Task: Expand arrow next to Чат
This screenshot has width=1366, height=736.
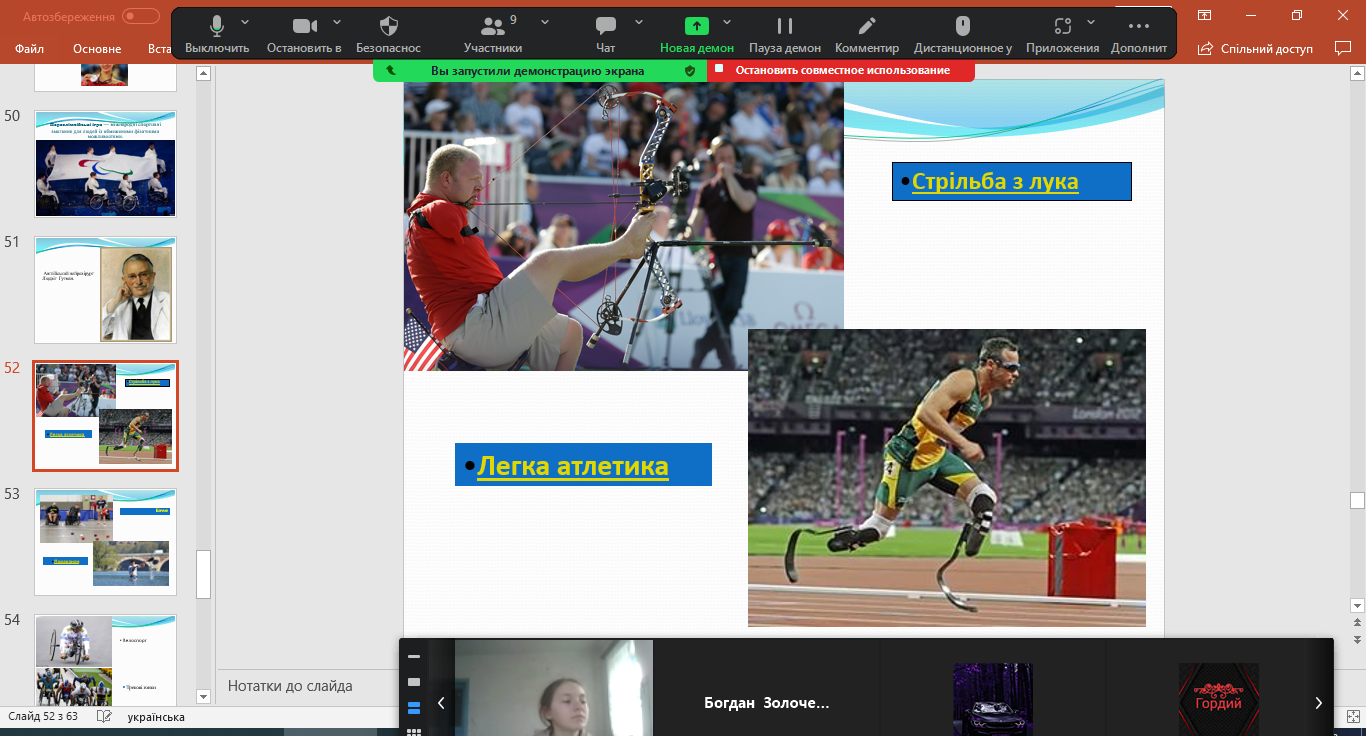Action: pyautogui.click(x=638, y=21)
